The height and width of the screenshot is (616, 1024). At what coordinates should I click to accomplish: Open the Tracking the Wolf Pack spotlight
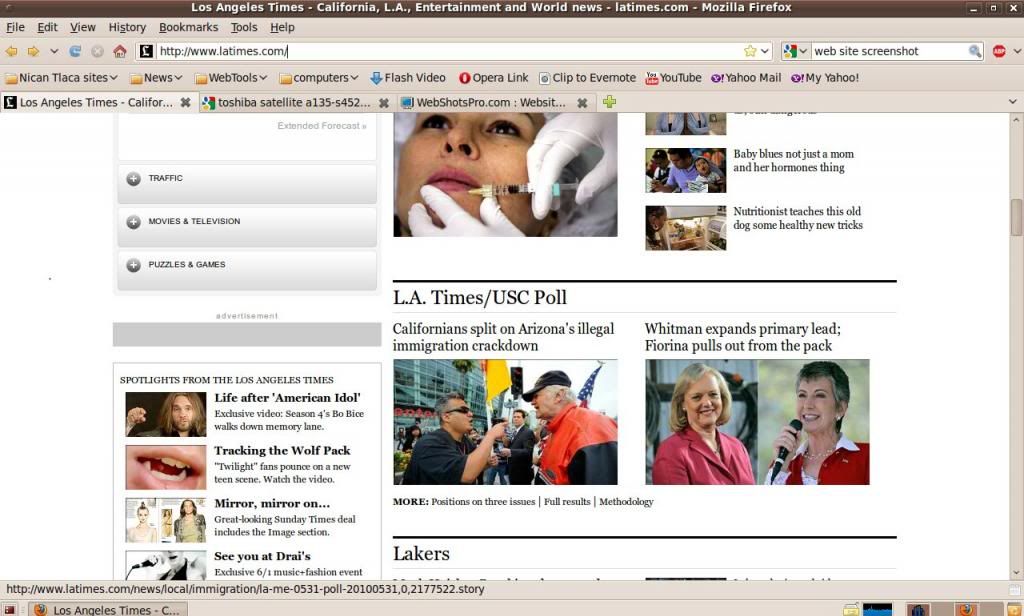point(282,451)
